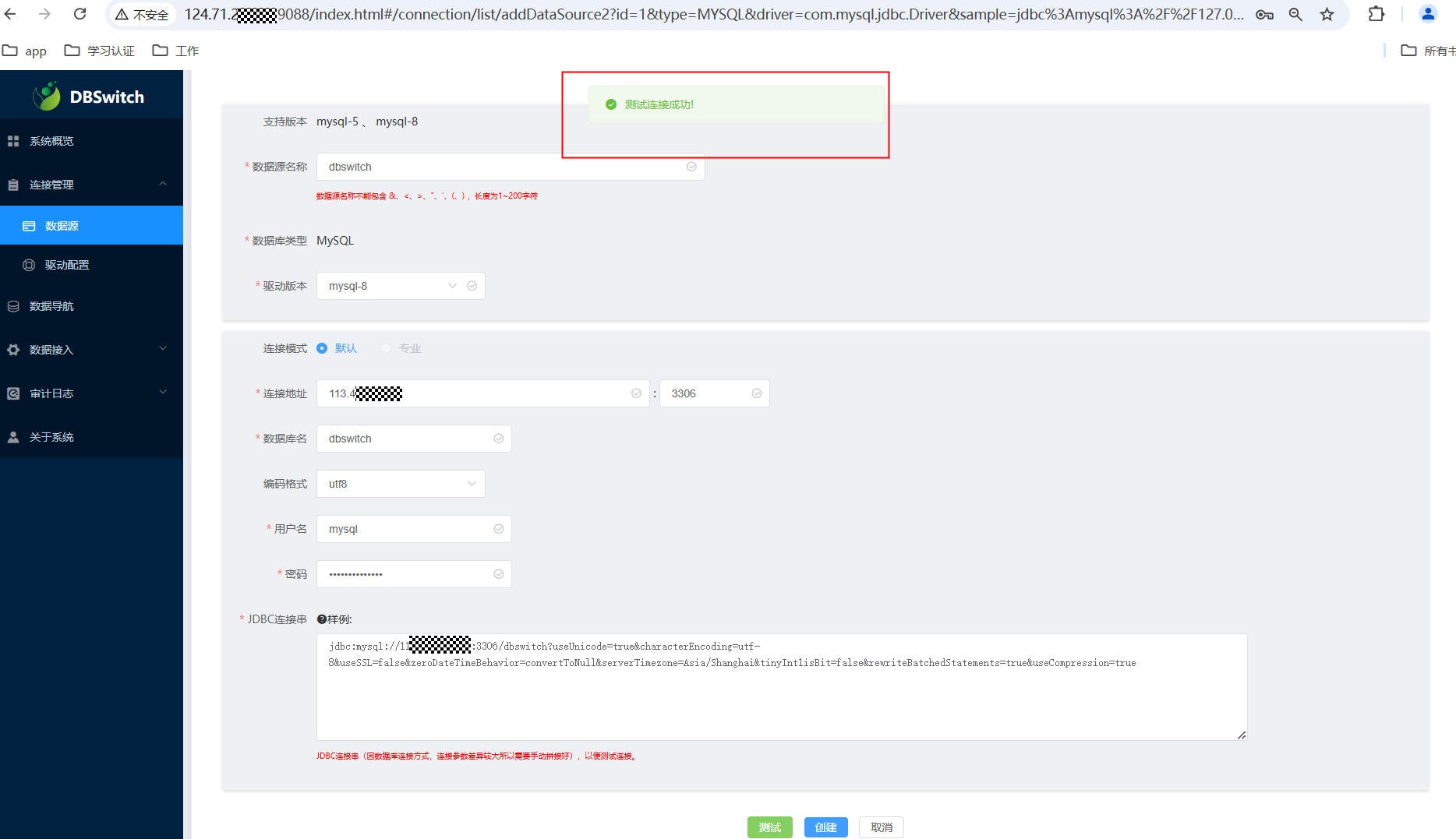The width and height of the screenshot is (1456, 839).
Task: Click the 驱动配置 circle icon
Action: click(29, 265)
